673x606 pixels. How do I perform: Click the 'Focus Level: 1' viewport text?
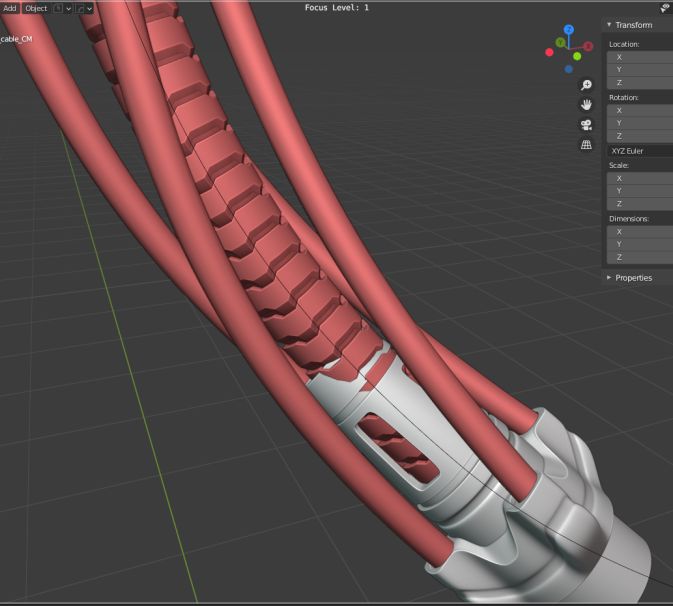pos(336,8)
